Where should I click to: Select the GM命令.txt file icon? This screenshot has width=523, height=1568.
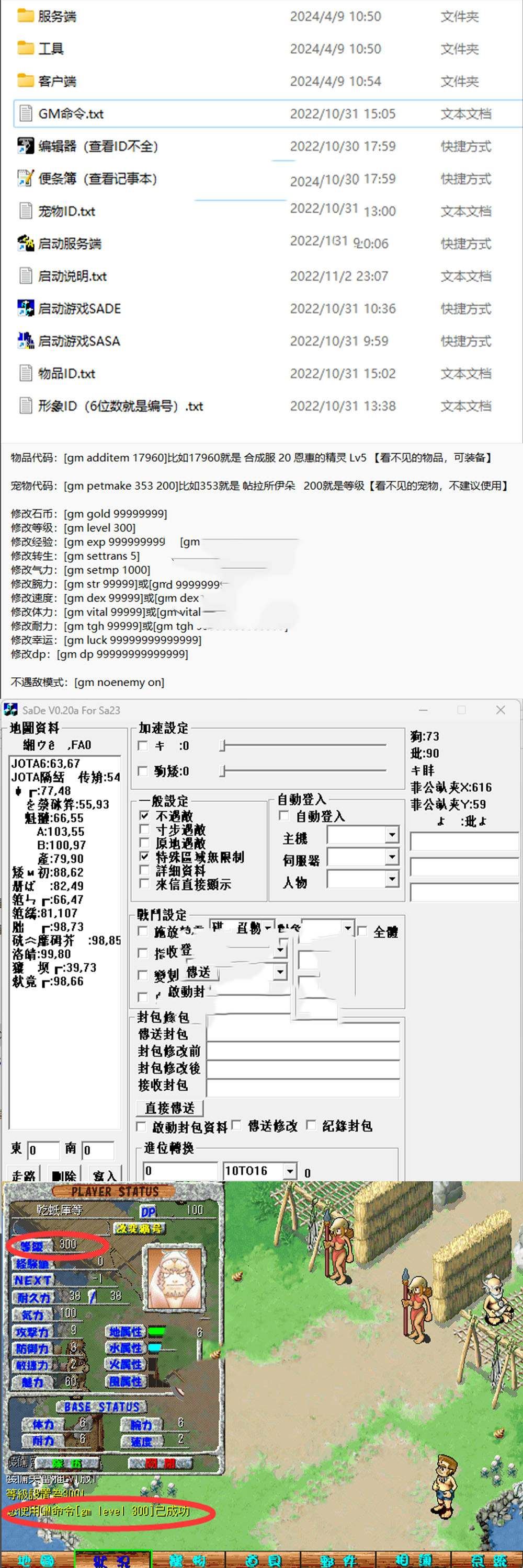pos(25,114)
